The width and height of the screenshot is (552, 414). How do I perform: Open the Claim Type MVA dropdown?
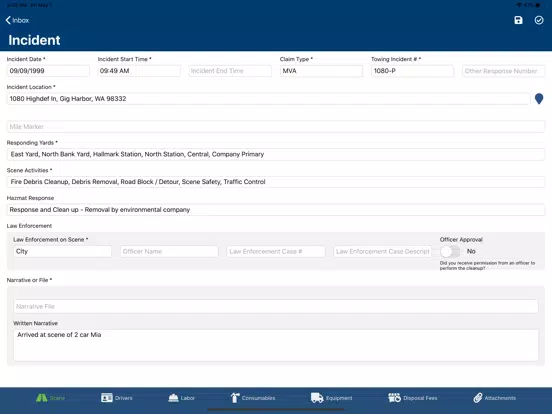pyautogui.click(x=321, y=71)
